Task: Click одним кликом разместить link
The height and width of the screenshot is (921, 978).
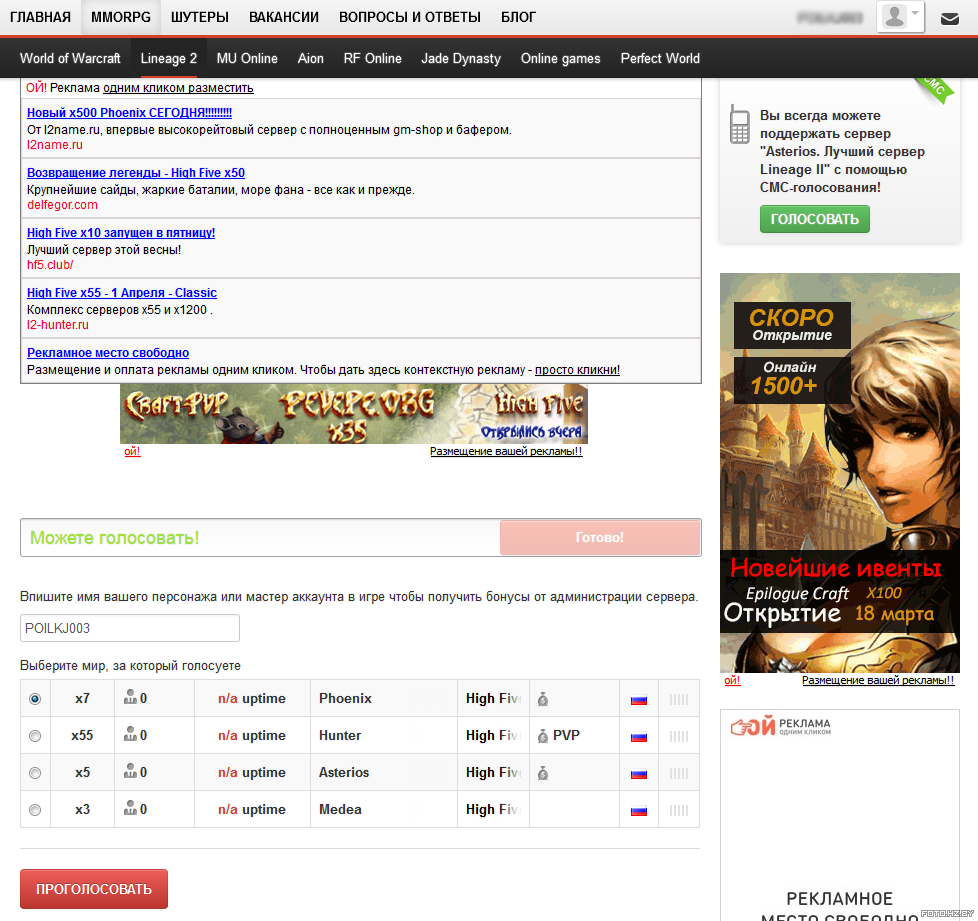Action: click(x=178, y=88)
